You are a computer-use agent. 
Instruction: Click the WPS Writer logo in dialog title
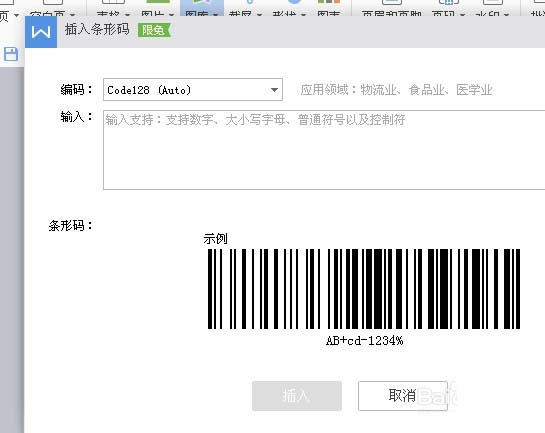pos(41,32)
